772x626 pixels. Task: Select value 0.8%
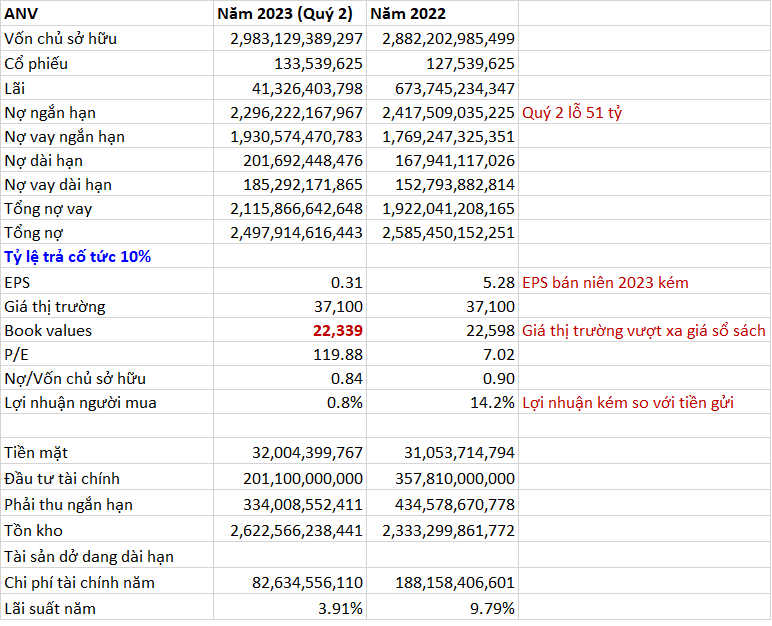pos(345,403)
